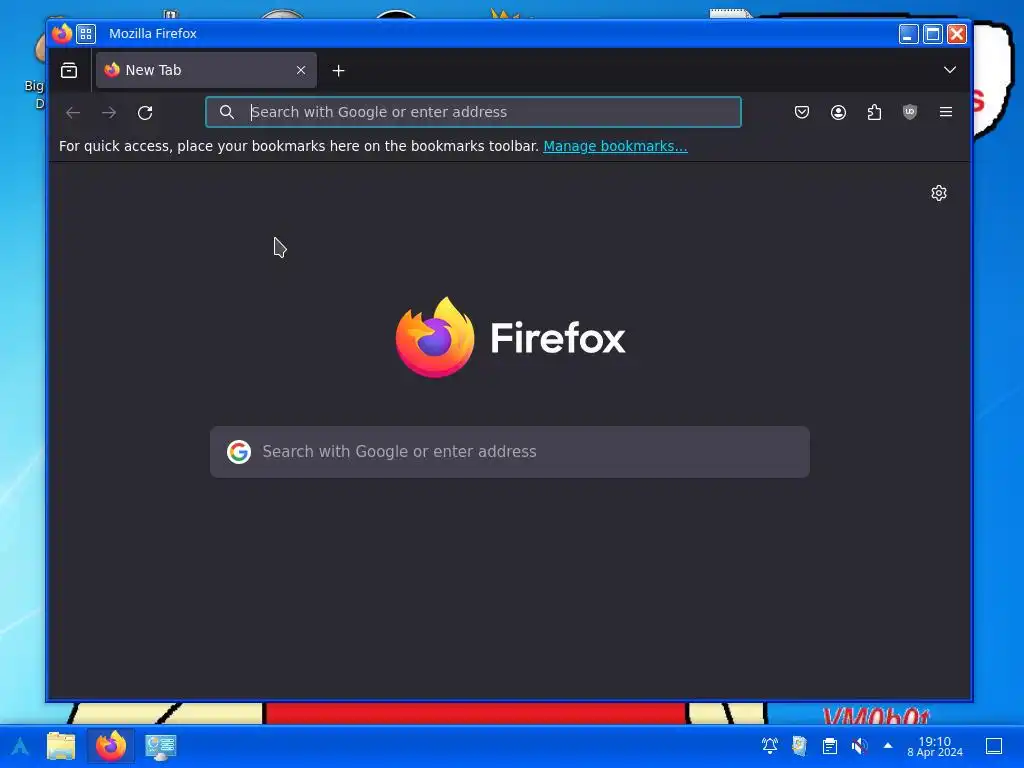Reload the current page

[x=145, y=112]
